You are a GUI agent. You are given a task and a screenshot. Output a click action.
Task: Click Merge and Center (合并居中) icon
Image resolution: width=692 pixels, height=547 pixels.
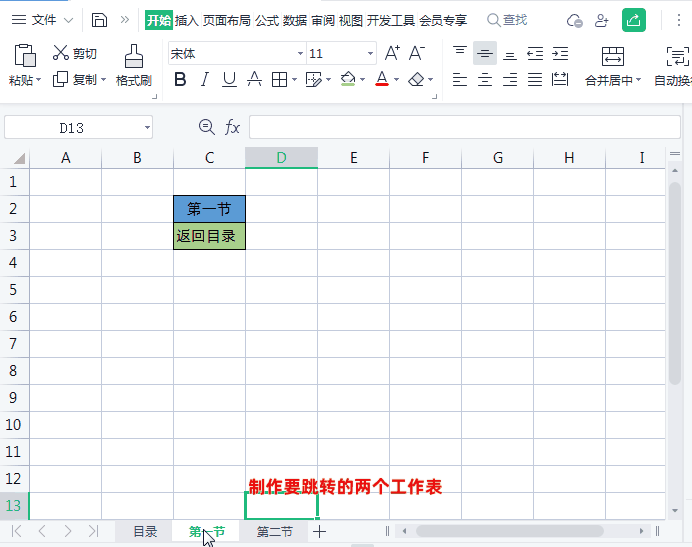(x=613, y=56)
